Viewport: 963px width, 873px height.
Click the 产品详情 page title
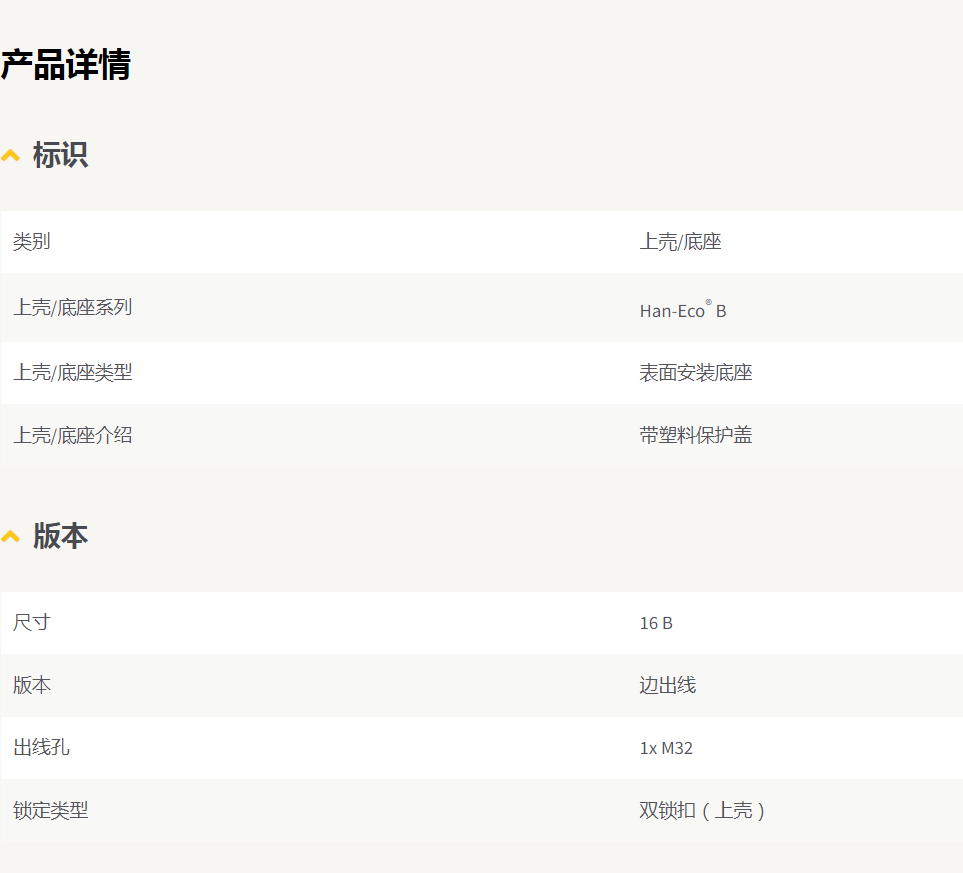click(66, 66)
